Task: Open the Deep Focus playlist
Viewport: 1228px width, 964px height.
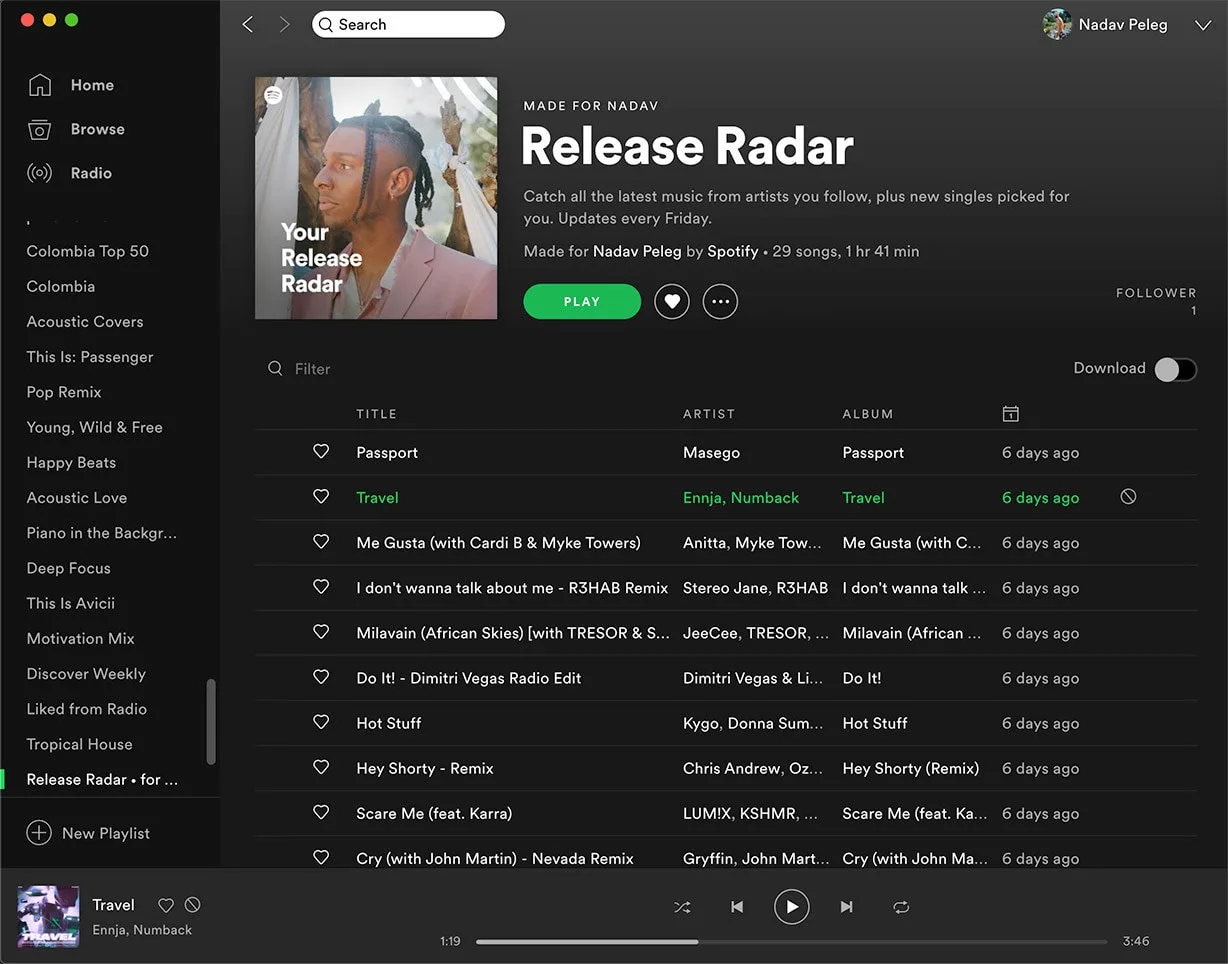Action: coord(68,568)
